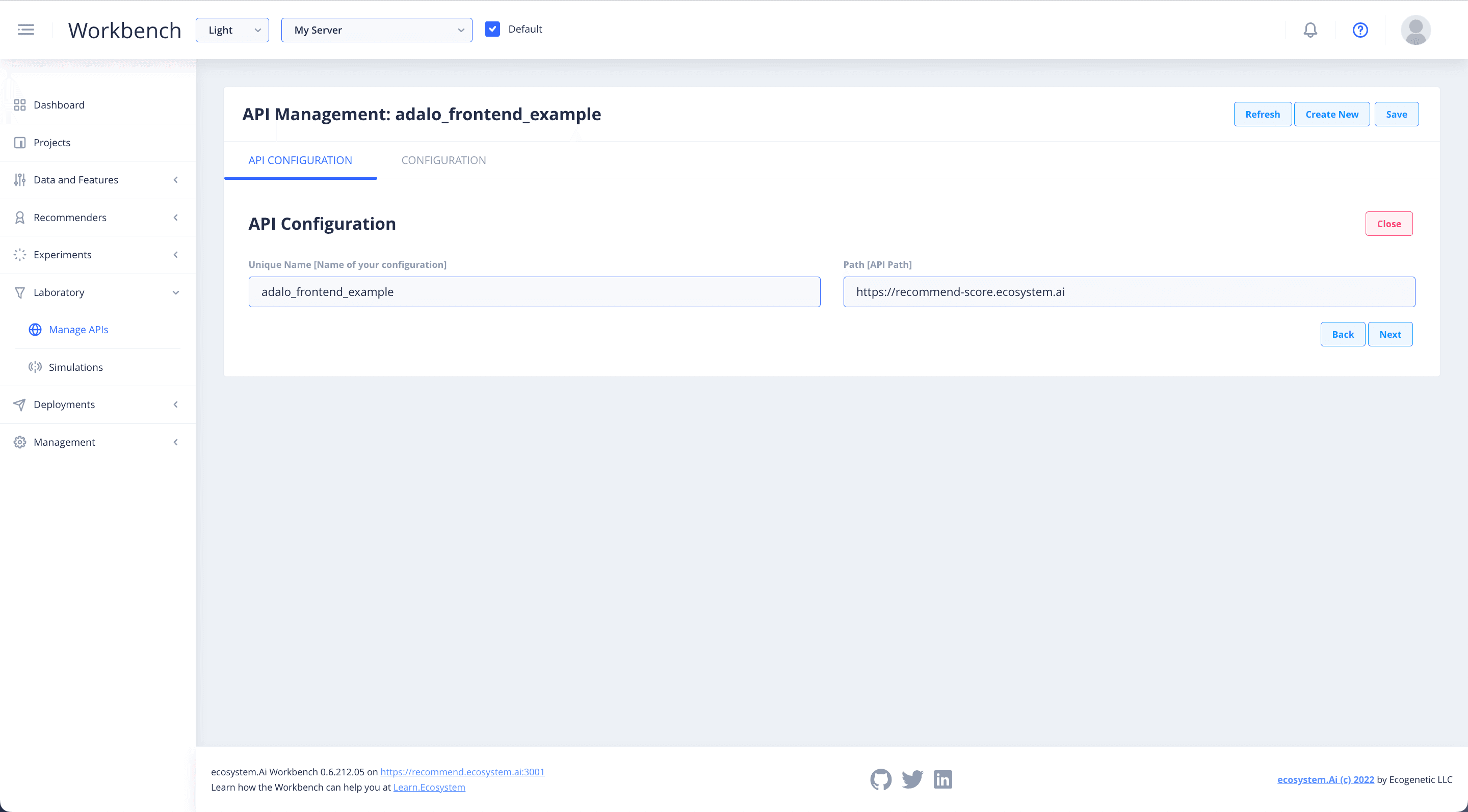Click inside the Unique Name field
Image resolution: width=1468 pixels, height=812 pixels.
(x=534, y=291)
